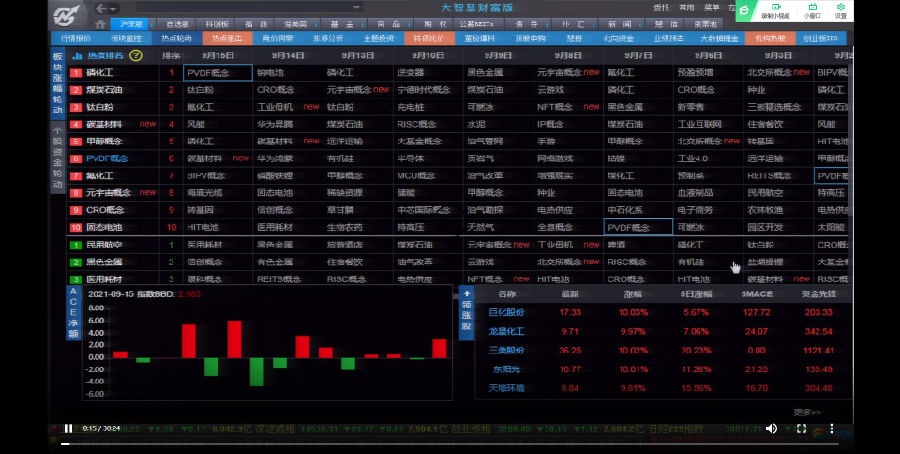Click the back arrow navigation icon
900x454 pixels.
coord(101,9)
